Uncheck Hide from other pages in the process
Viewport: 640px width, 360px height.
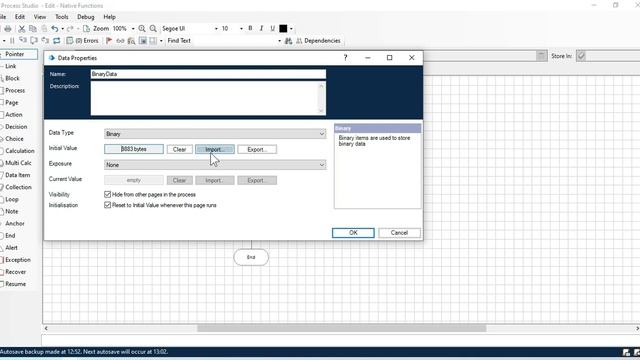[x=108, y=194]
